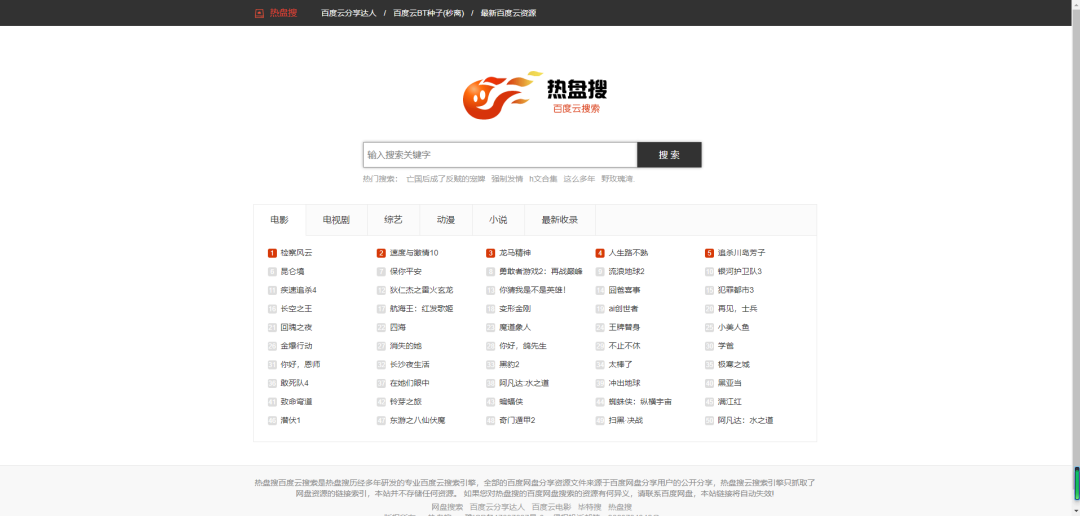Open movie entry 金爆行动
1080x516 pixels.
point(296,346)
